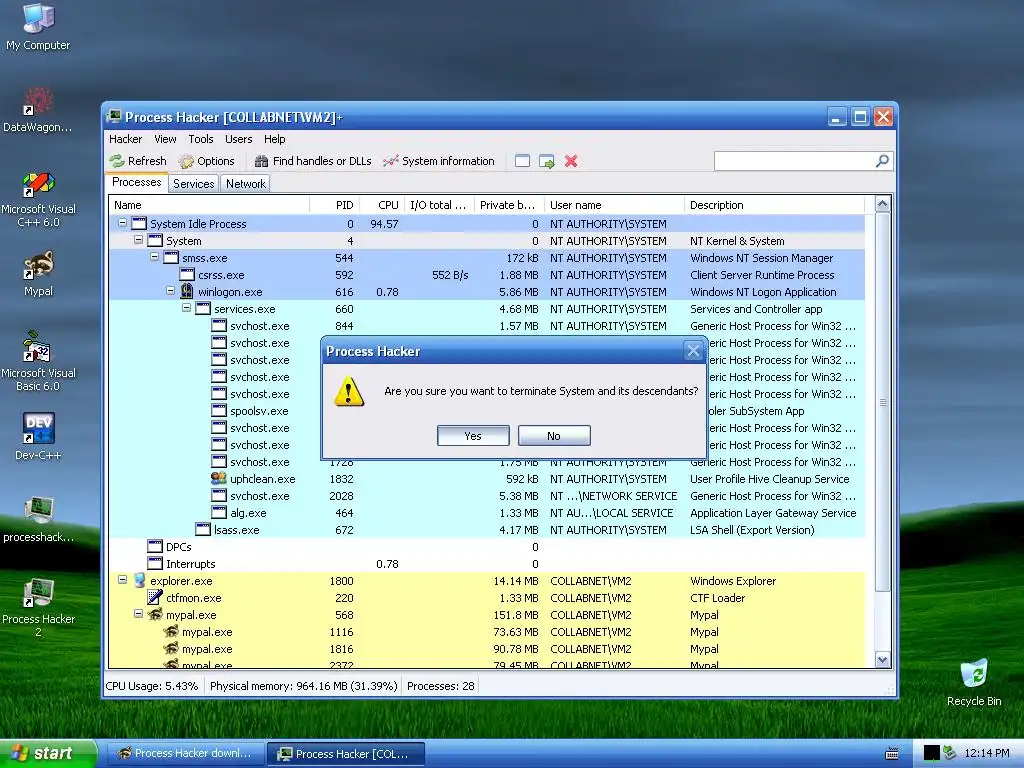This screenshot has width=1024, height=768.
Task: Select Microsoft Visual C++ 6.0 desktop icon
Action: pos(38,199)
